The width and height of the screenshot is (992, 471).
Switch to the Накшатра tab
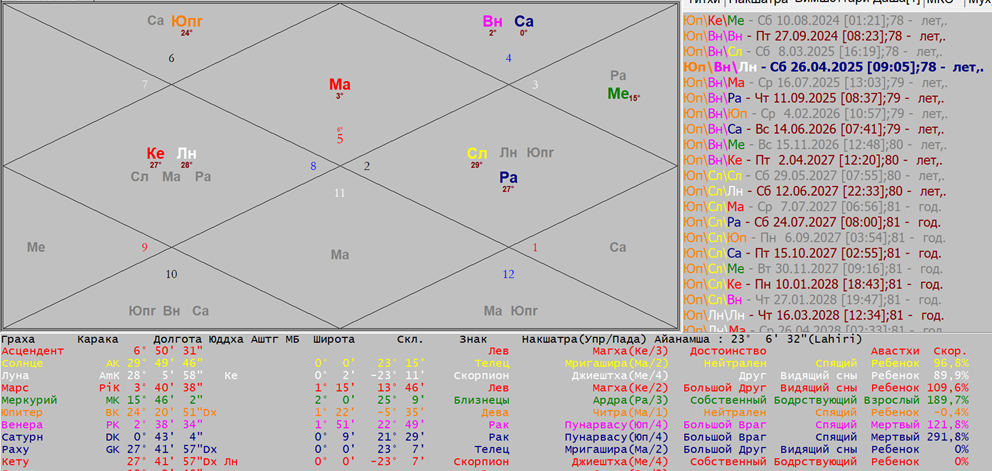click(x=758, y=3)
